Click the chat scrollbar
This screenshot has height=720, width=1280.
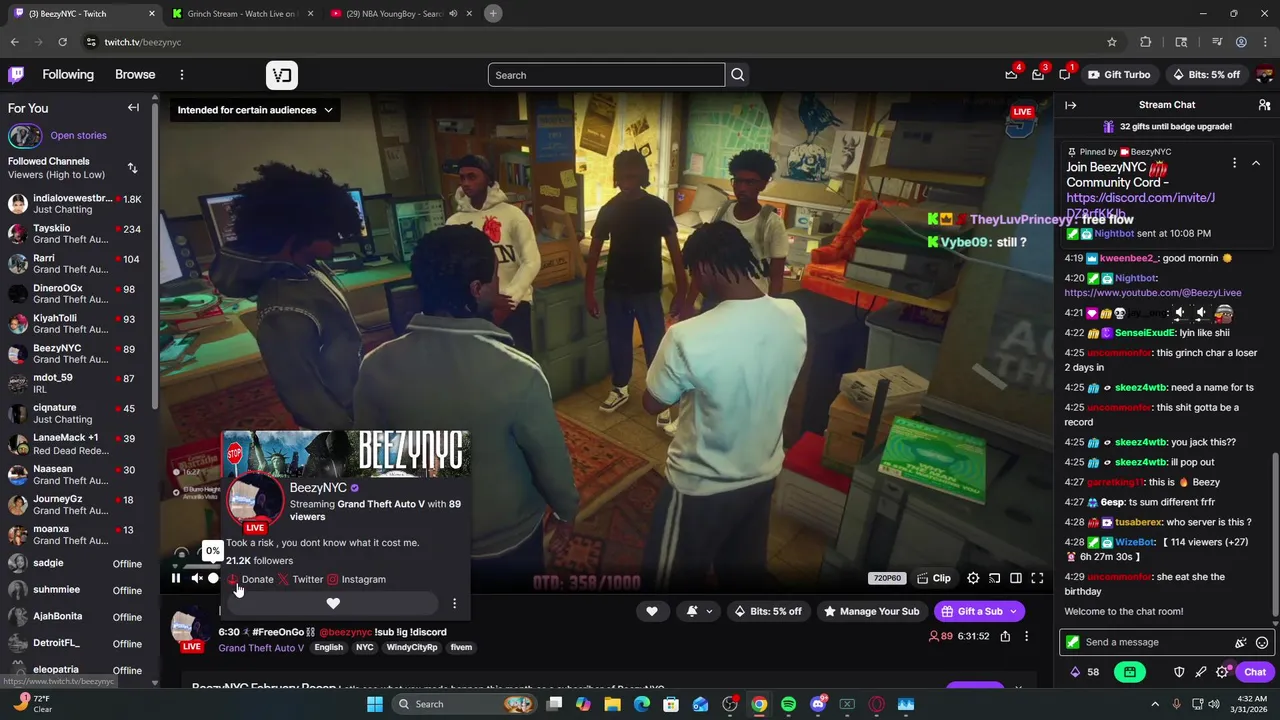click(1274, 535)
